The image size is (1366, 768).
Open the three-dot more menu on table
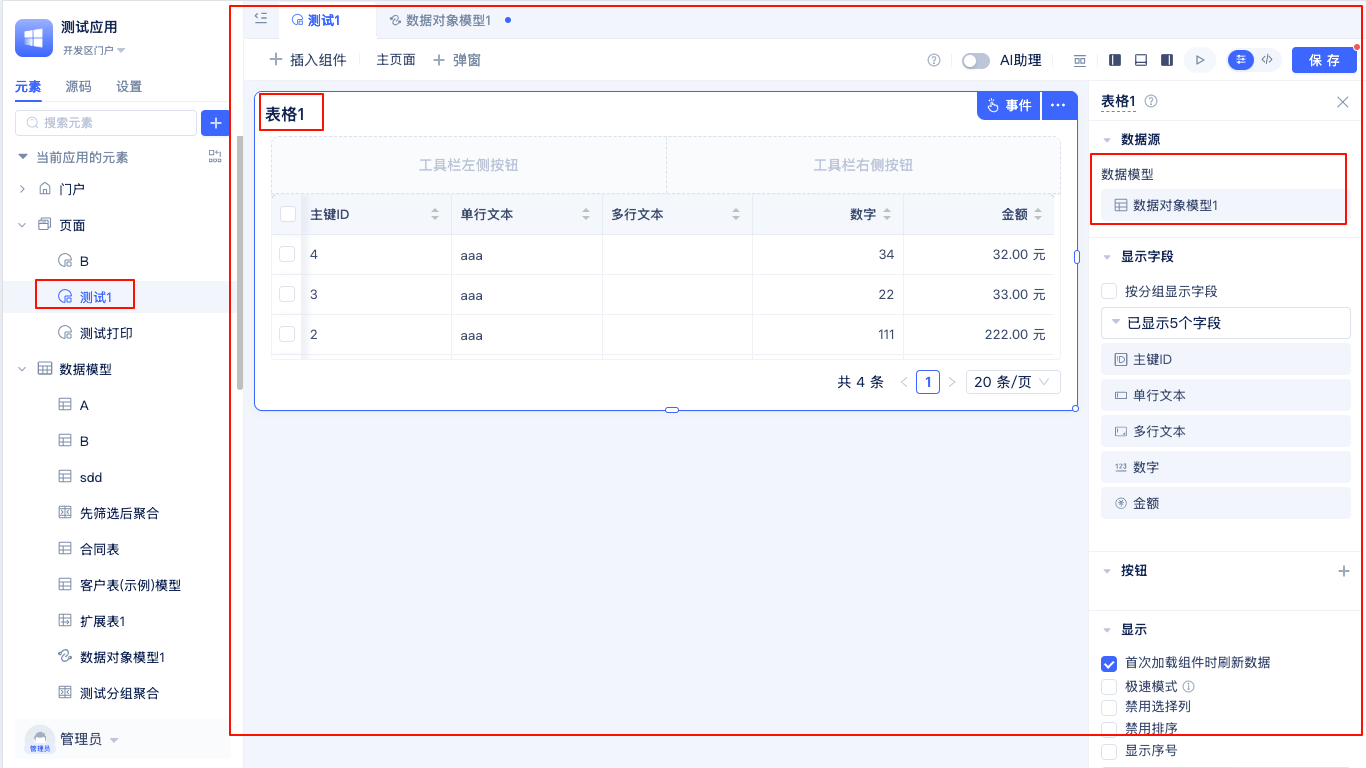pyautogui.click(x=1058, y=105)
